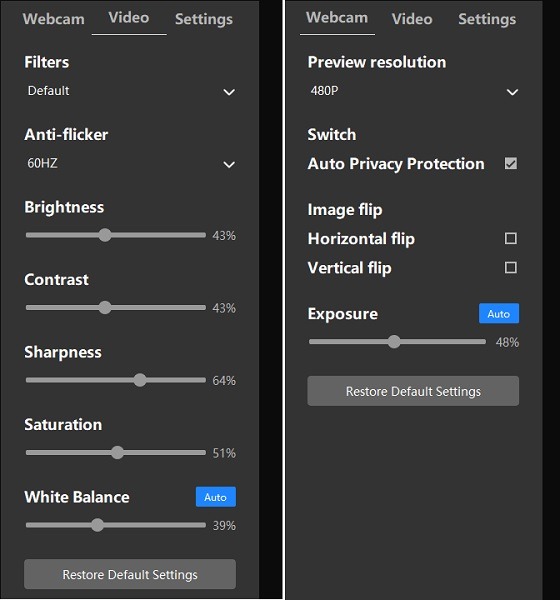Click the Sharpness slider handle
The width and height of the screenshot is (560, 600).
click(140, 380)
